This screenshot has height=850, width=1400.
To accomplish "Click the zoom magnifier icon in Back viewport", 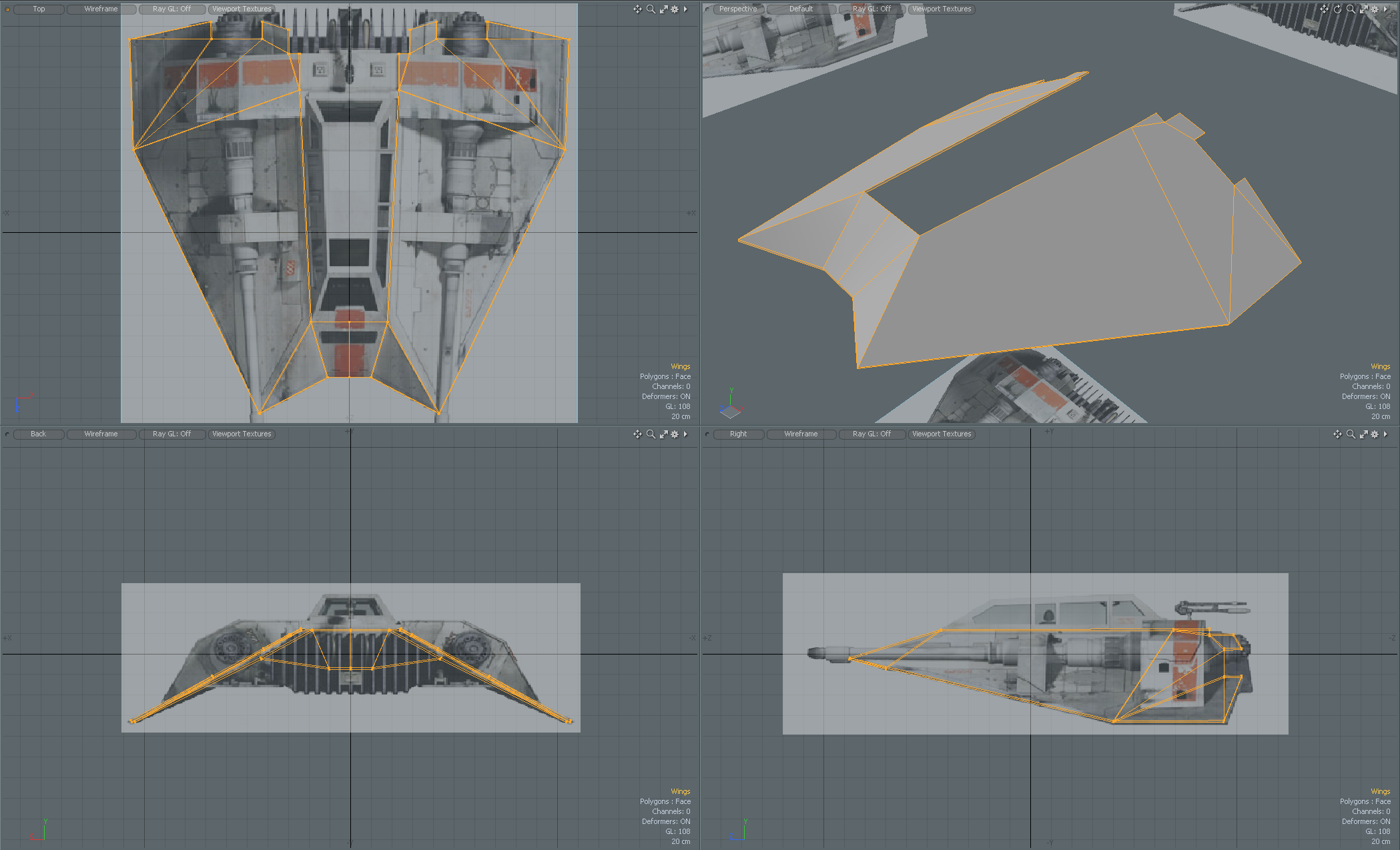I will [x=651, y=434].
